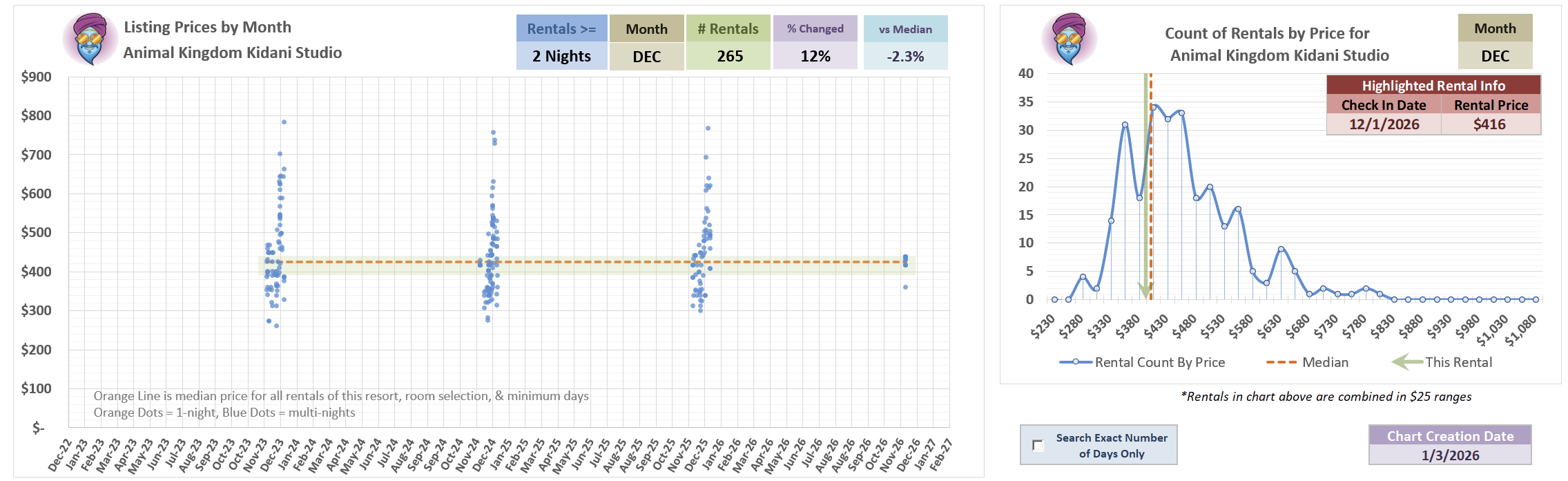Click the -2.3% vs Median value

905,57
